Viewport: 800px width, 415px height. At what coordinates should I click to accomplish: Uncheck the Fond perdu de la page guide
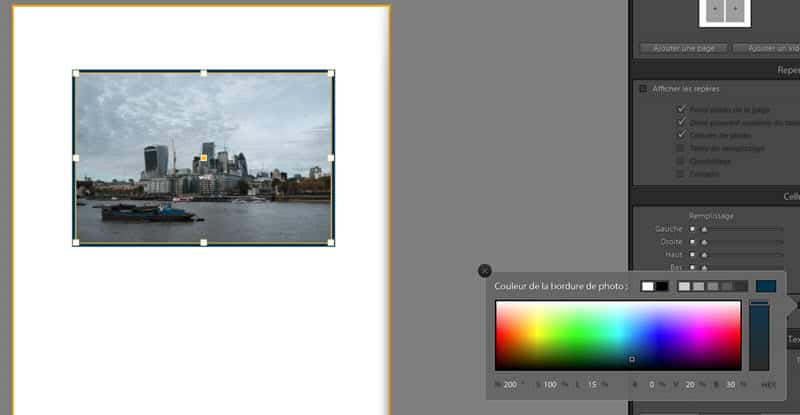point(681,109)
